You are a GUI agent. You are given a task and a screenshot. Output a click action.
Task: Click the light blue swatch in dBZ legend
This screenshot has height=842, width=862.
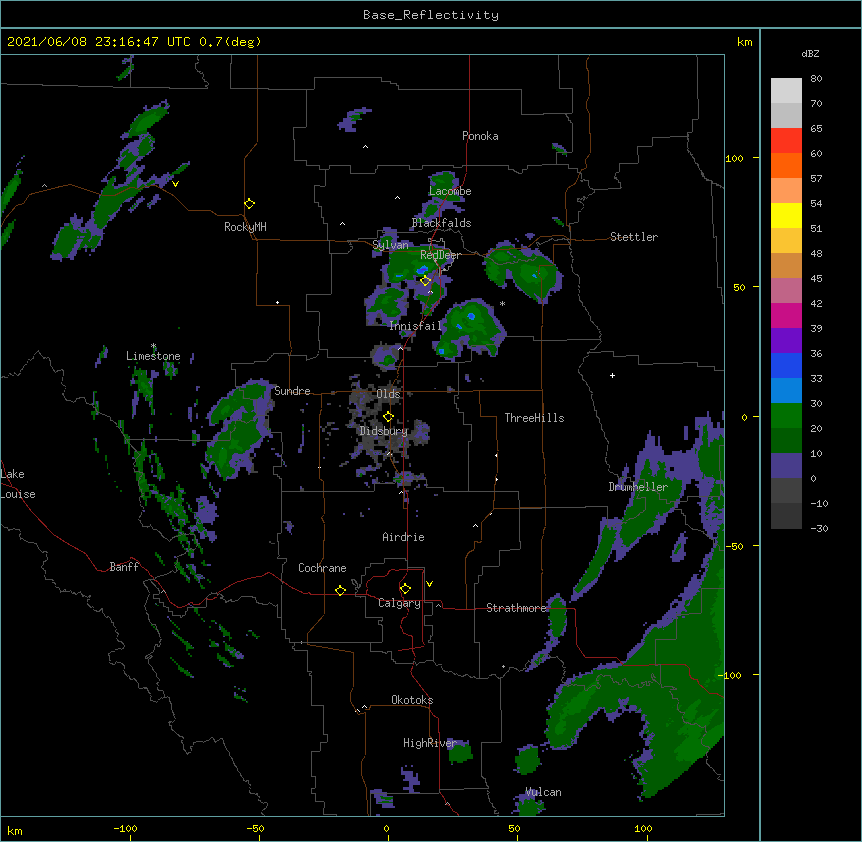pyautogui.click(x=786, y=391)
